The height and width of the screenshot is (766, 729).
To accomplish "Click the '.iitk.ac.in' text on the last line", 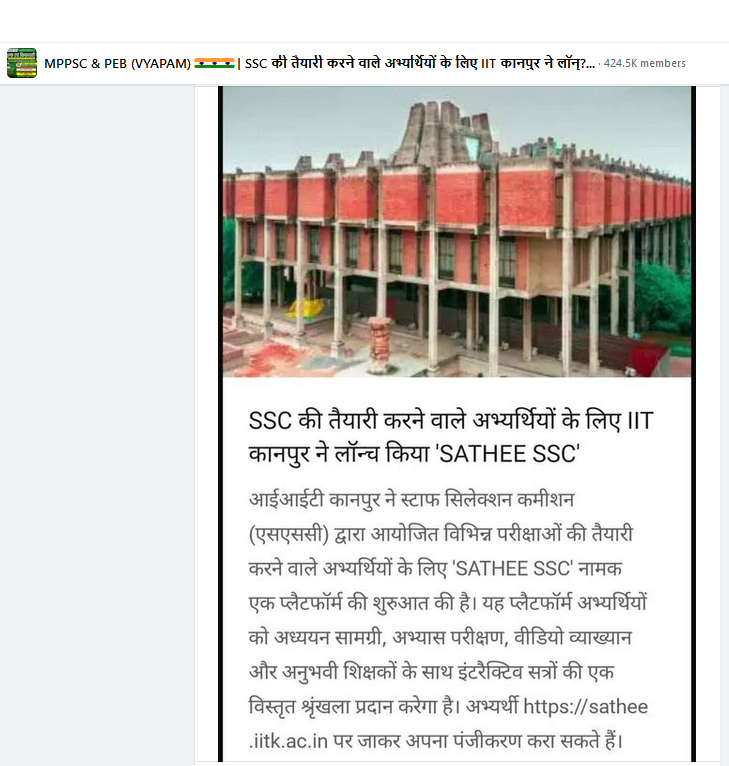I will pyautogui.click(x=288, y=742).
